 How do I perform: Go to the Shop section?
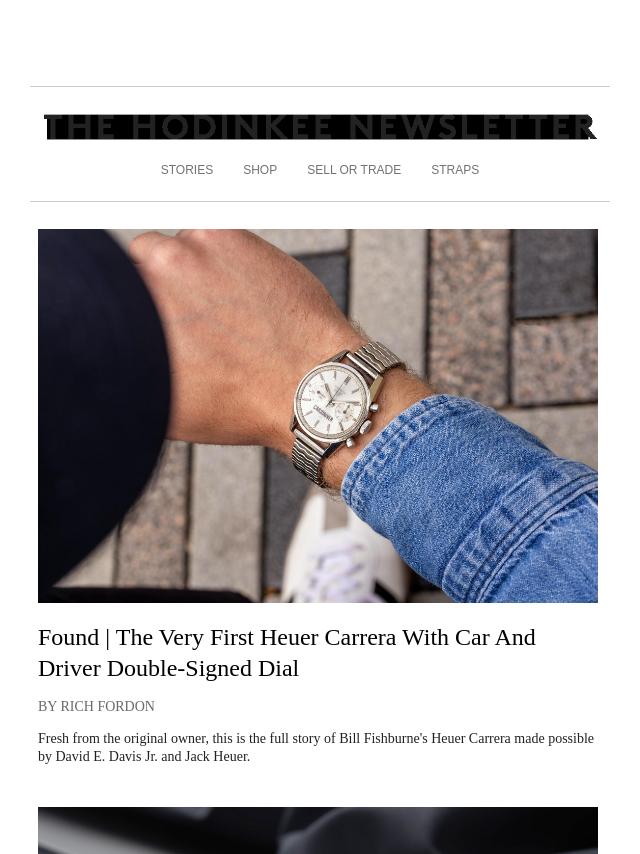click(260, 170)
